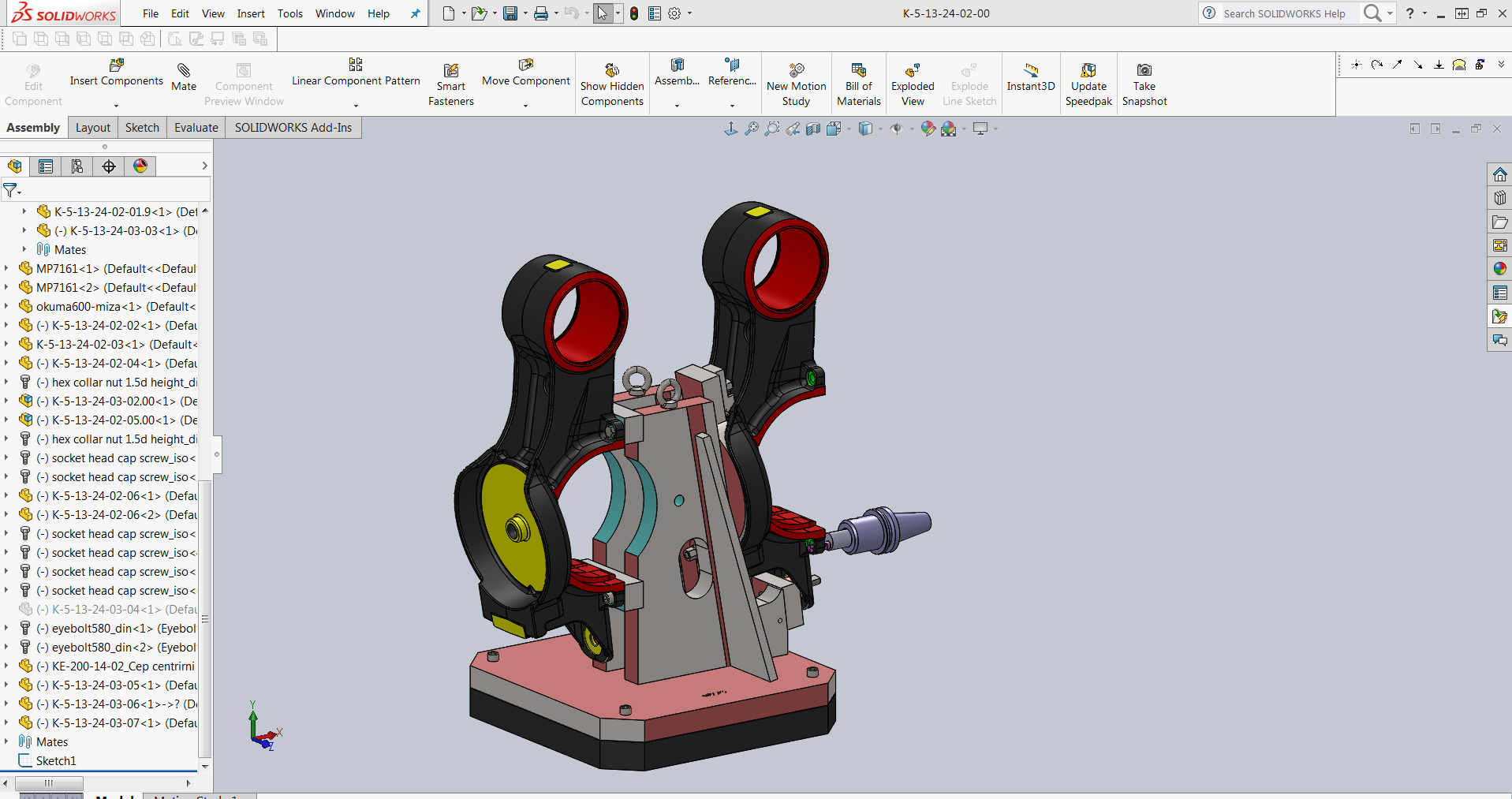Expand FeatureManager panel tabs arrow
This screenshot has width=1512, height=799.
204,166
